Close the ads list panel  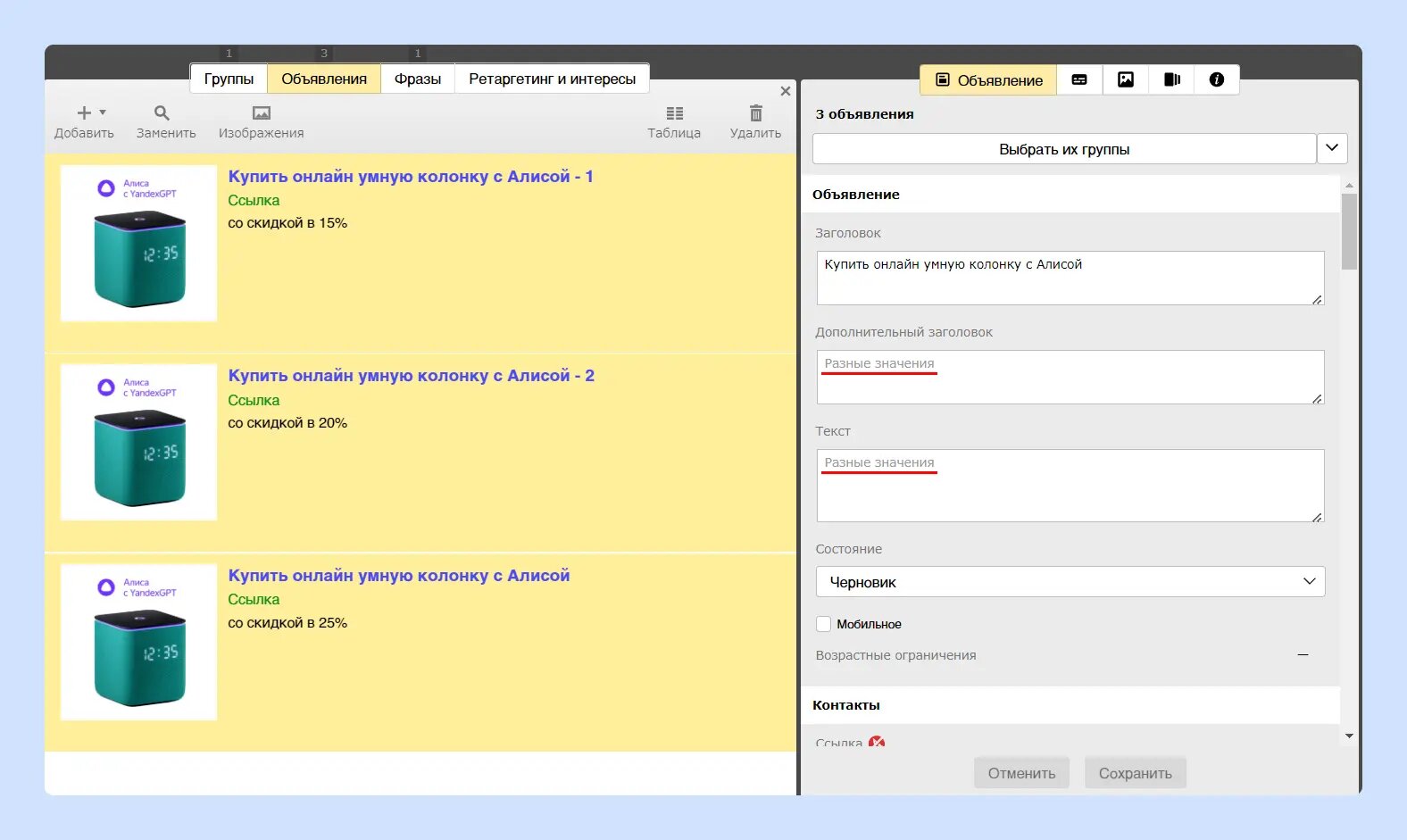click(x=786, y=91)
